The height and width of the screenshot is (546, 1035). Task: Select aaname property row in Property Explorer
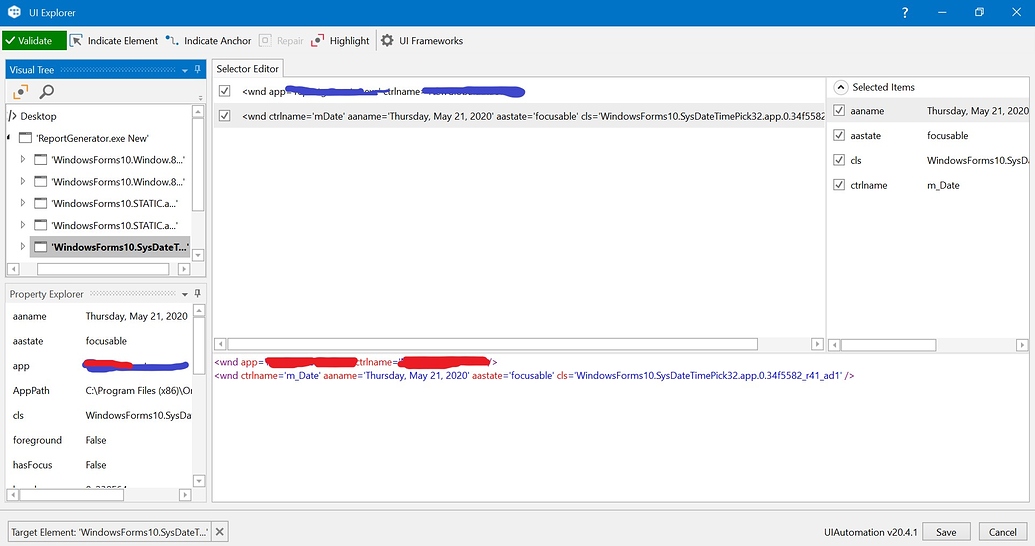(x=100, y=316)
